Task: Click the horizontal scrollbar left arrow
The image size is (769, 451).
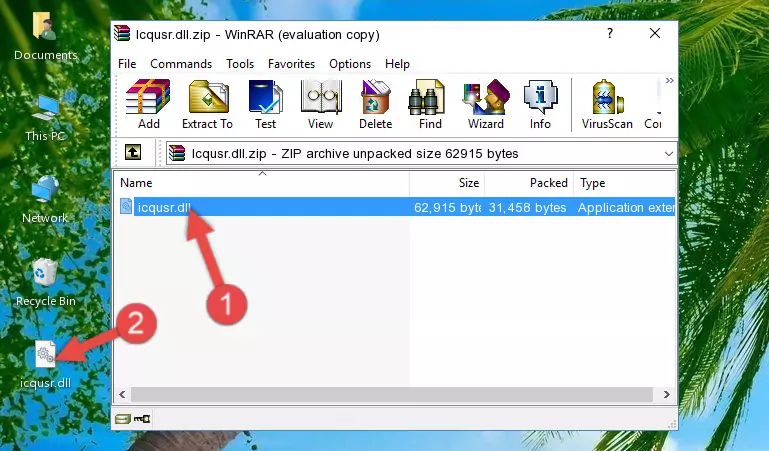Action: pyautogui.click(x=123, y=395)
